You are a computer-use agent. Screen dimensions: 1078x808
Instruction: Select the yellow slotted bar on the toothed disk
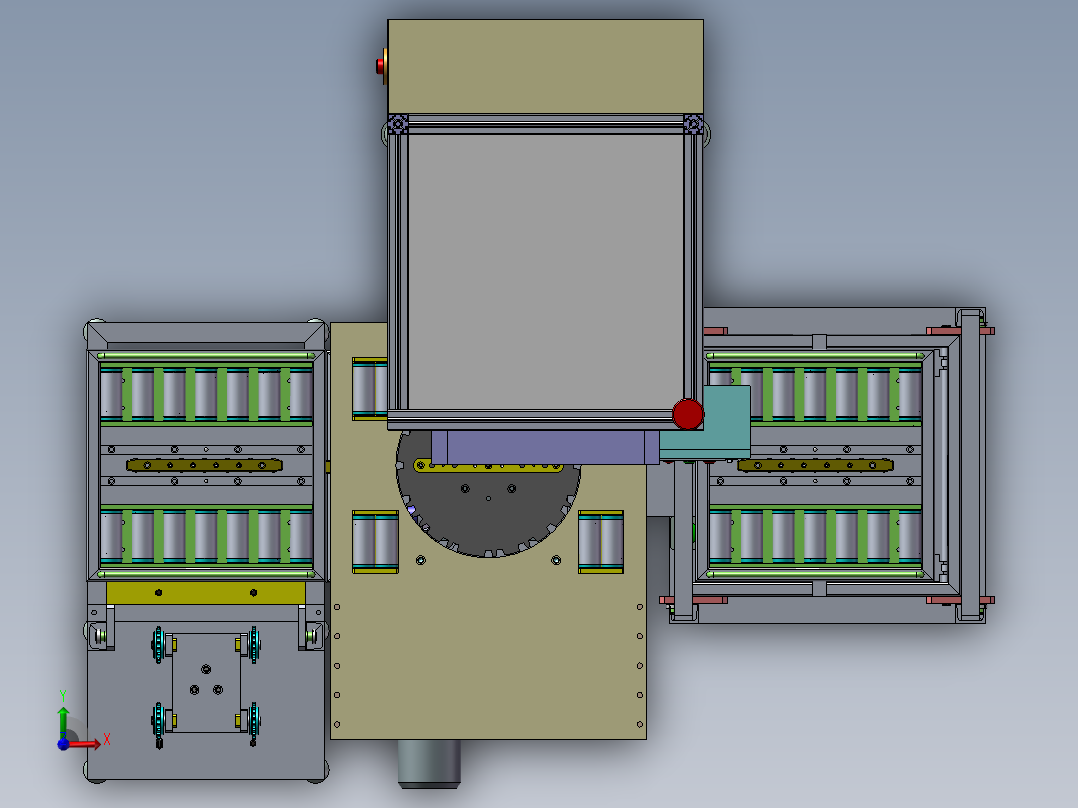488,466
